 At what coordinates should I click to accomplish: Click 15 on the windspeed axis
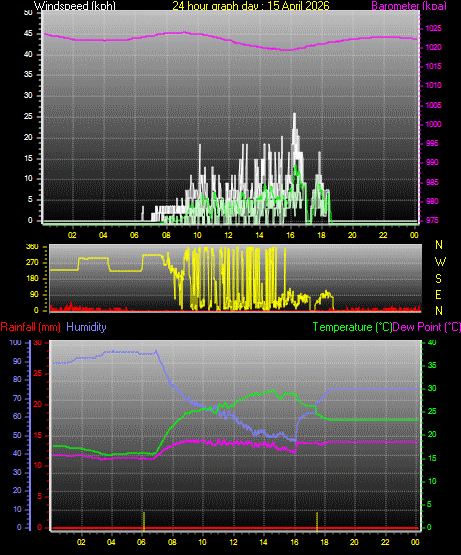(x=28, y=158)
